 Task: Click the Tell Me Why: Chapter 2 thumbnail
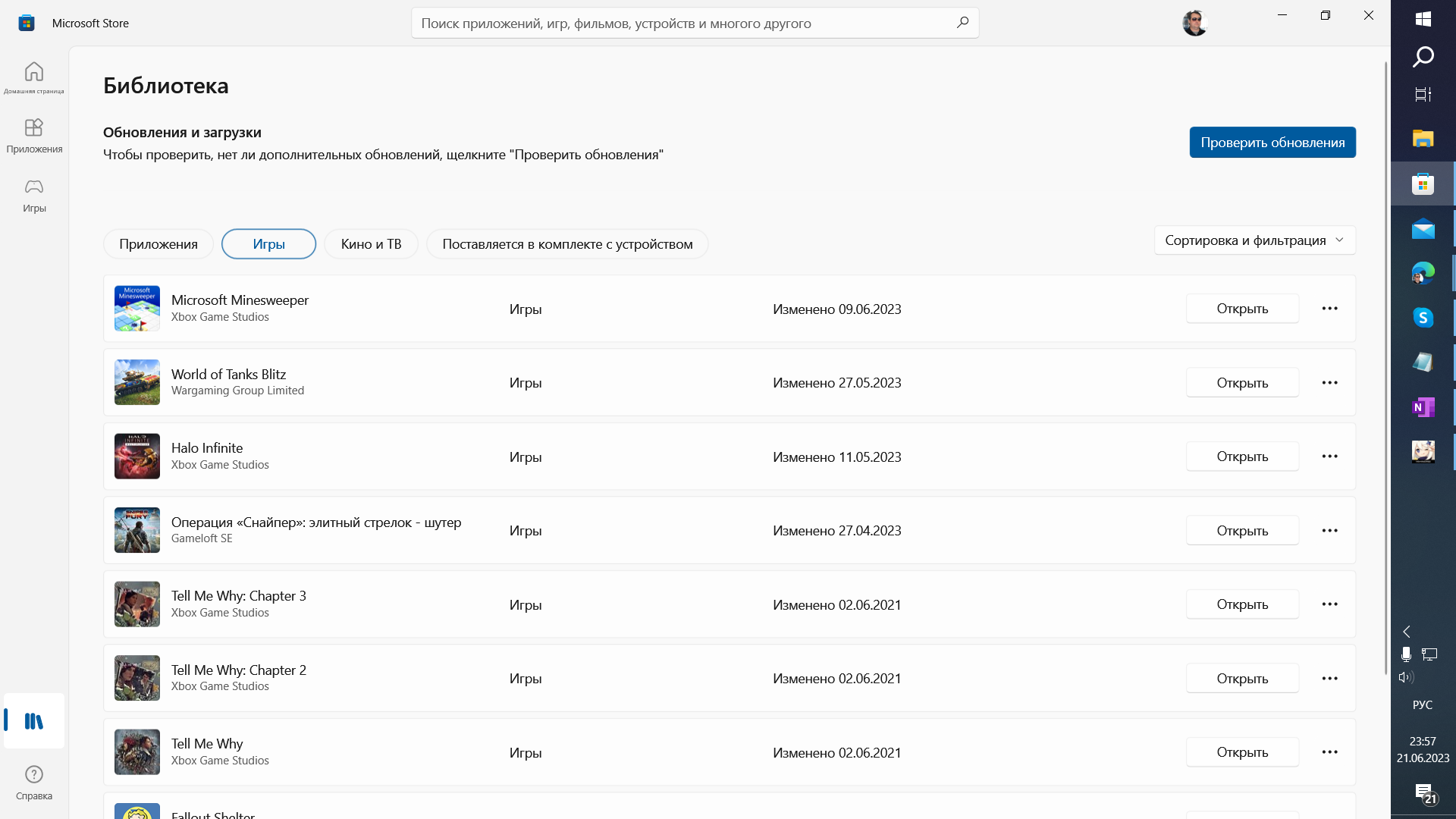(137, 678)
